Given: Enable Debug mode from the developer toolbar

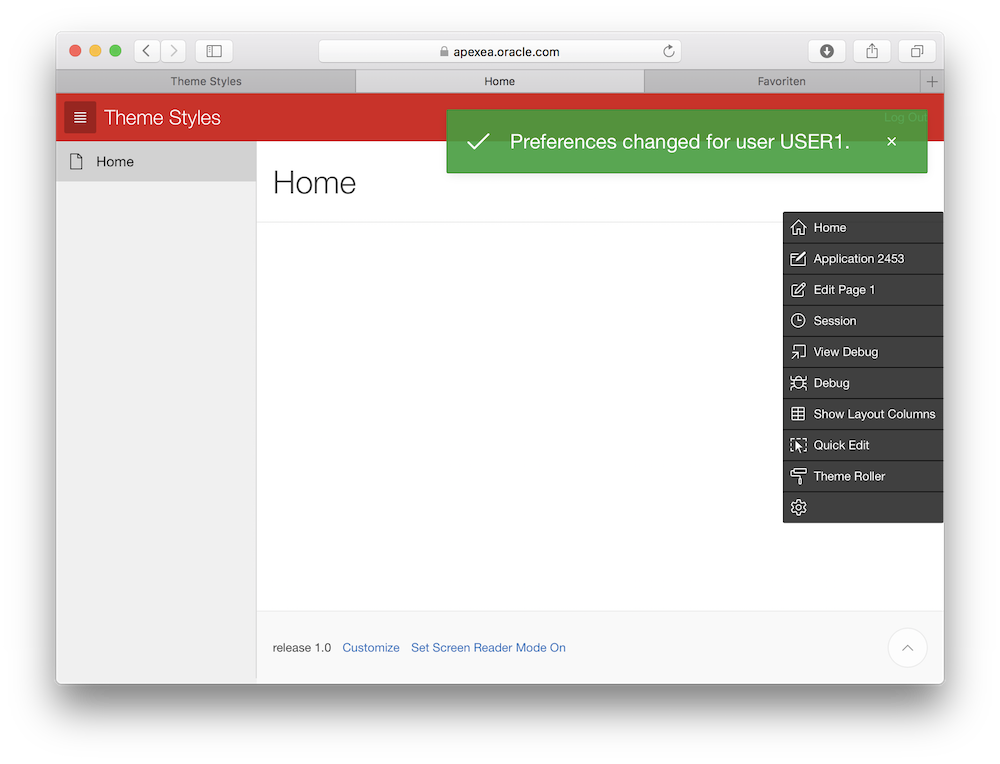Looking at the screenshot, I should click(x=831, y=382).
